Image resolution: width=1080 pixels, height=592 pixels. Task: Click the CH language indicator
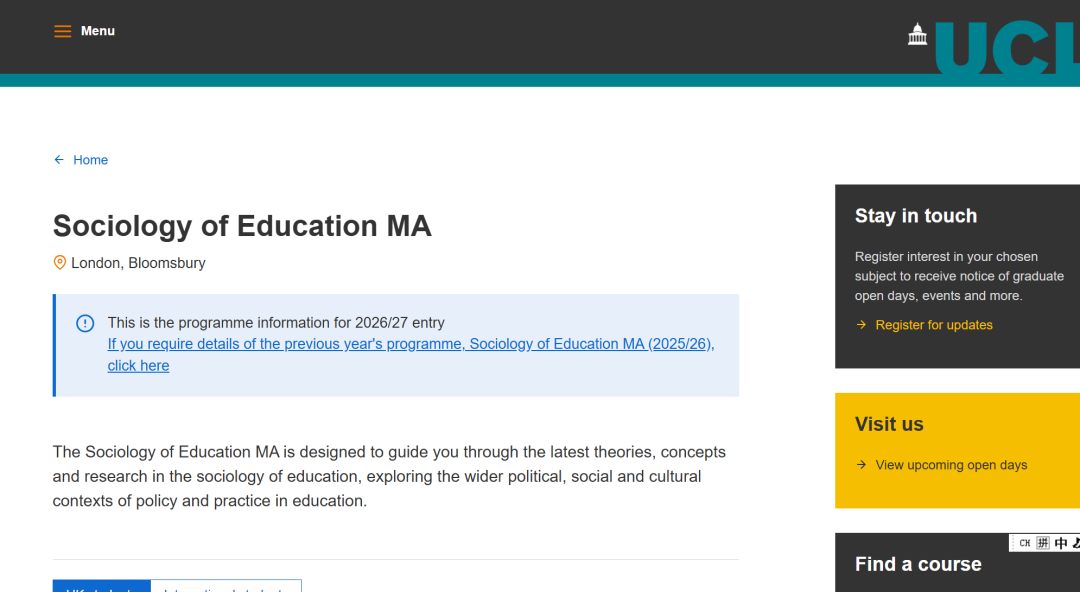pyautogui.click(x=1024, y=543)
